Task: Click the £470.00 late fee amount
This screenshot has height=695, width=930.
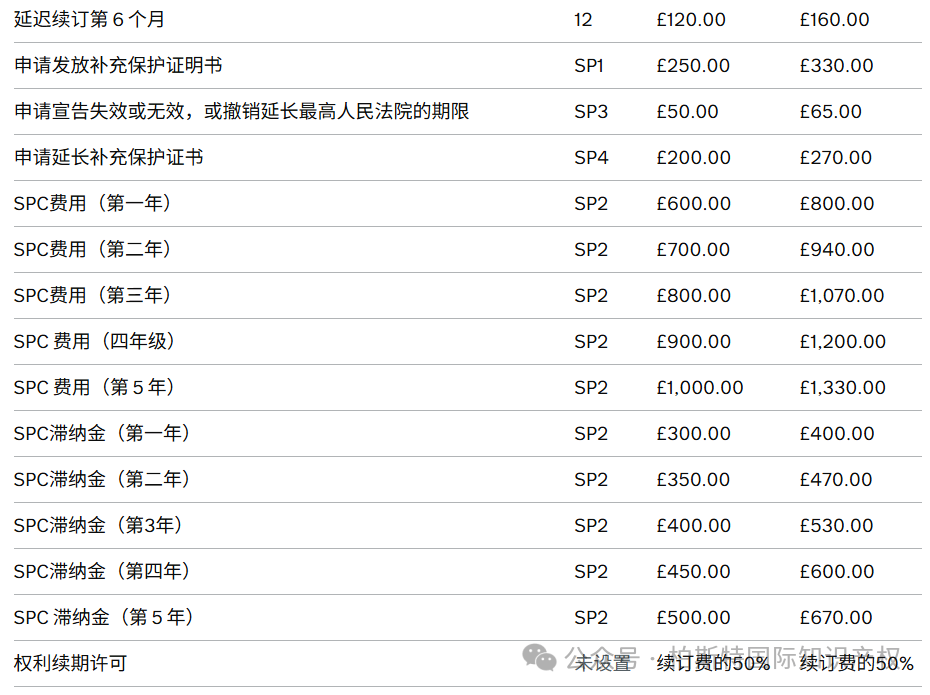Action: 837,480
